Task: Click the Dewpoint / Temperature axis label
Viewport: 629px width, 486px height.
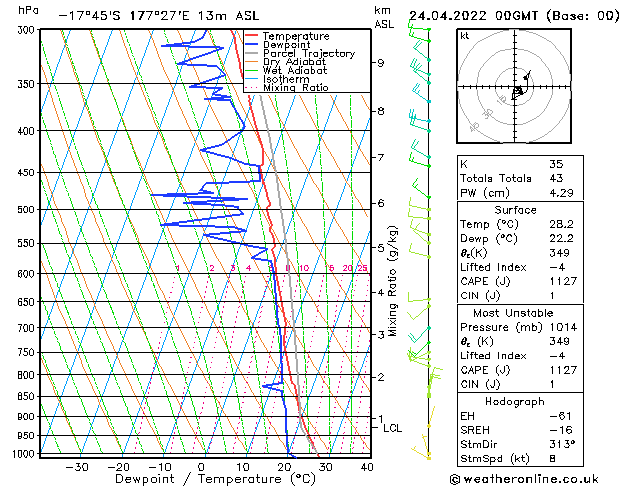Action: click(202, 478)
